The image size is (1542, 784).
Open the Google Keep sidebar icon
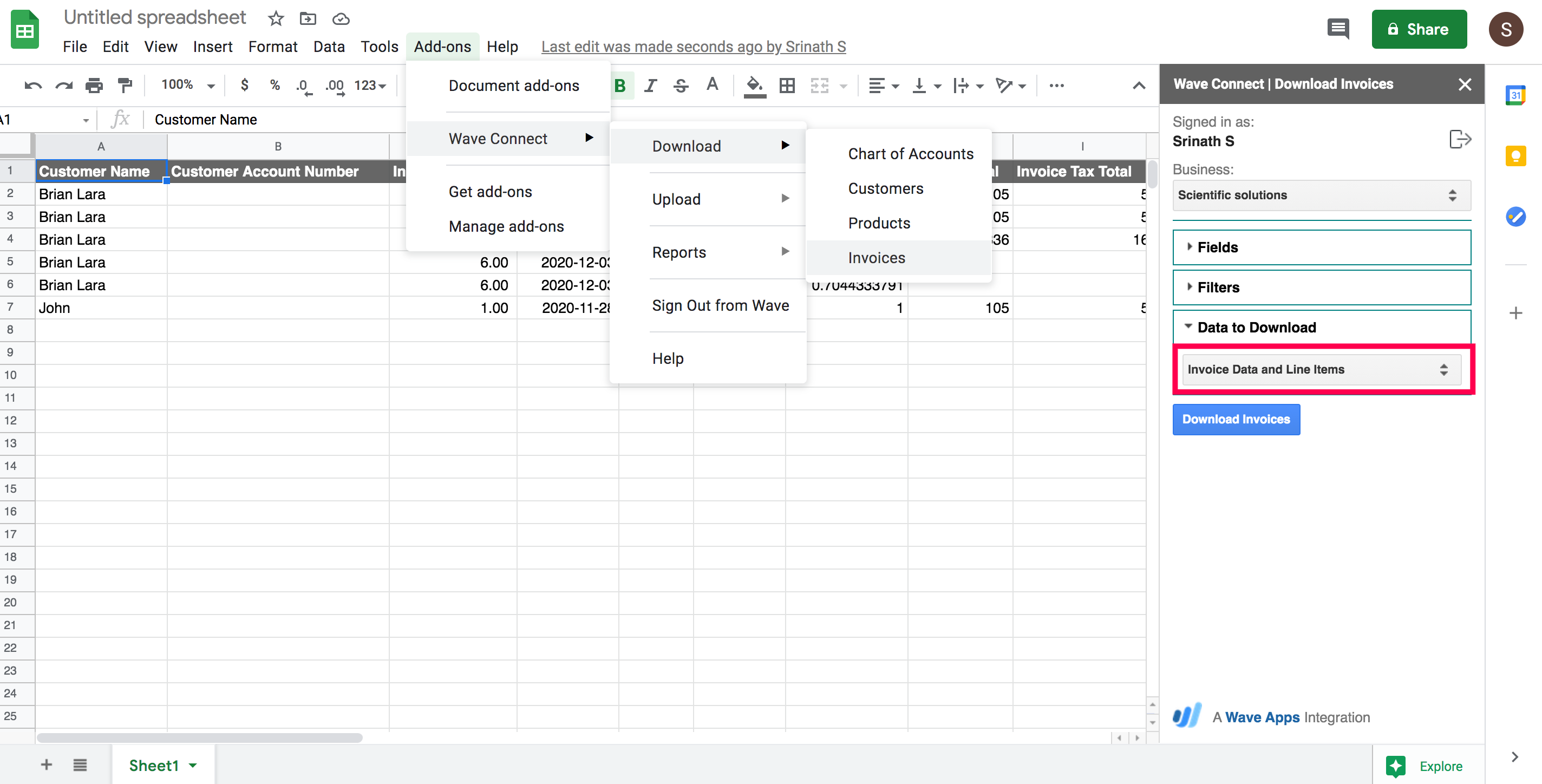tap(1515, 156)
